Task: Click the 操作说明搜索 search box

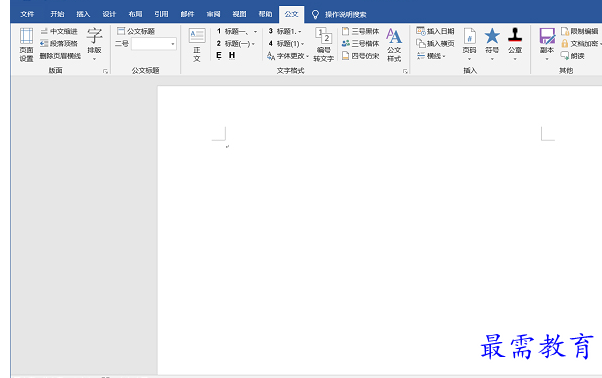Action: click(x=346, y=15)
